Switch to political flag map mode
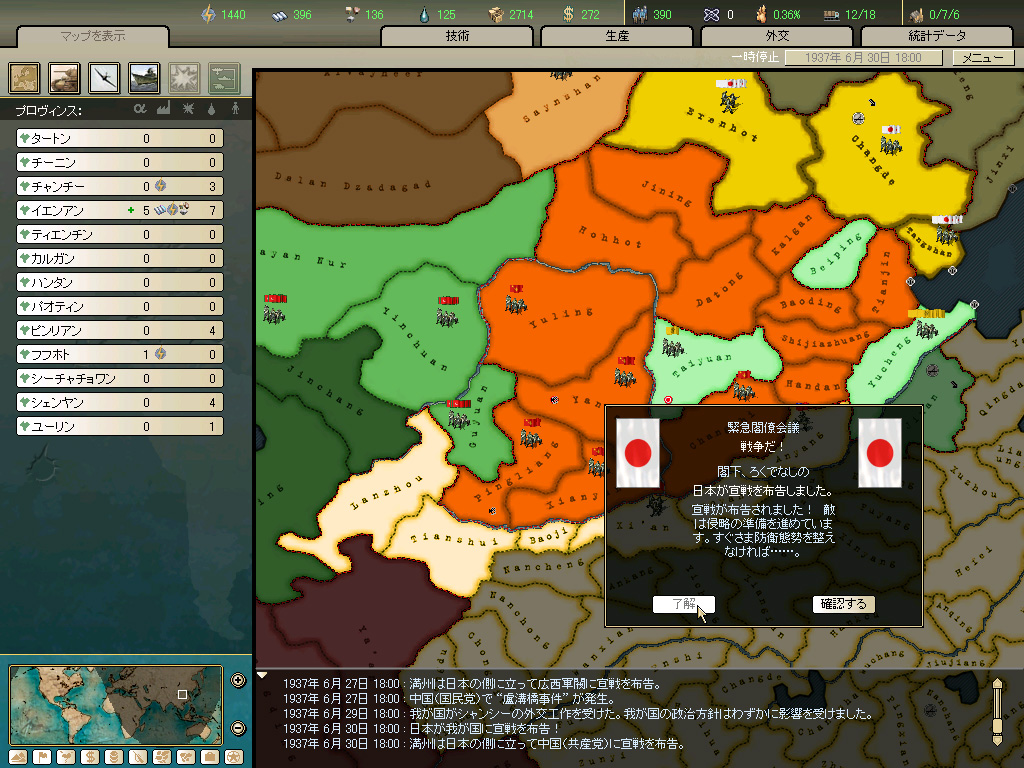Viewport: 1024px width, 768px height. [42, 757]
